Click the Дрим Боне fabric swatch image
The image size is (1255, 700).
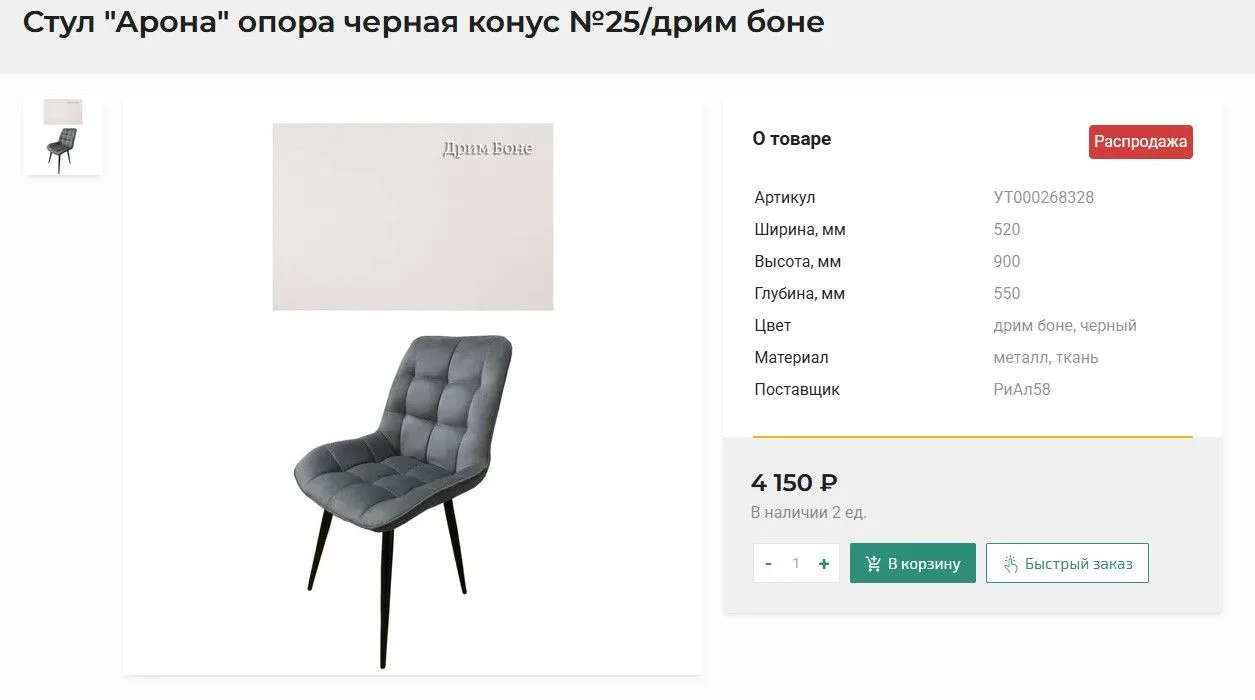(x=413, y=216)
